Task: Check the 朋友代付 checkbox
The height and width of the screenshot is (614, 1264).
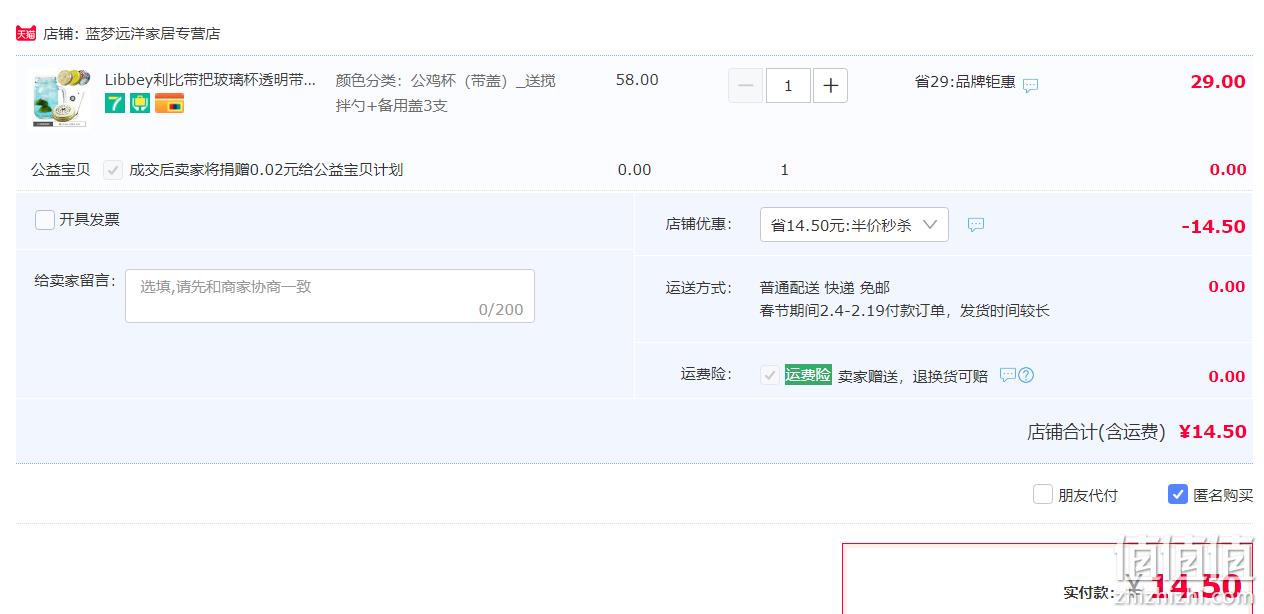Action: 1043,494
